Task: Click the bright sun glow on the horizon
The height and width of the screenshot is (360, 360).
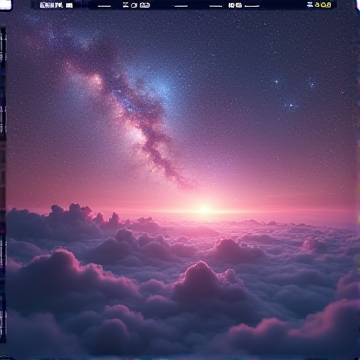Action: click(204, 209)
